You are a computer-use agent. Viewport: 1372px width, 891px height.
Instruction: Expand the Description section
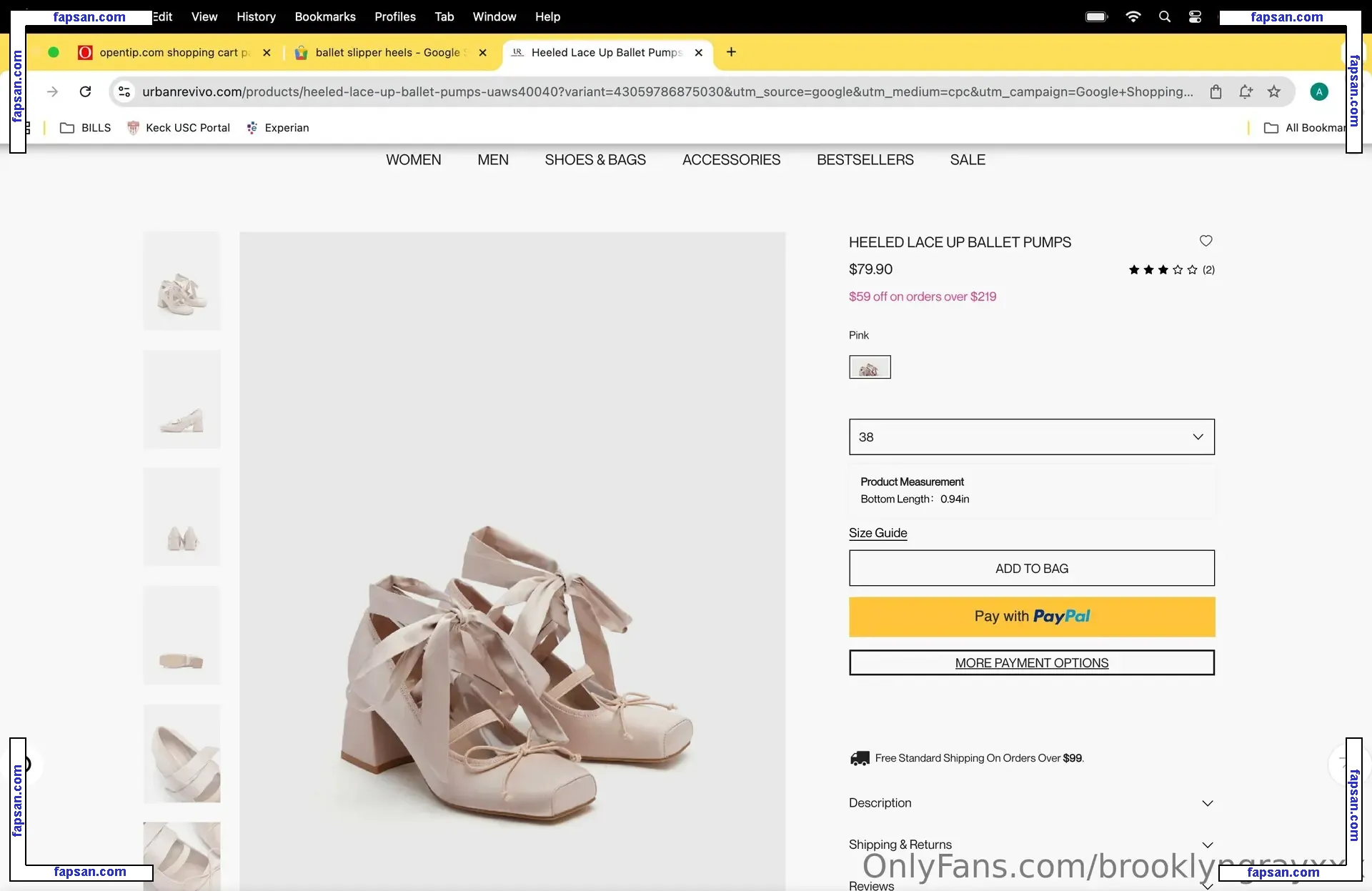pyautogui.click(x=1031, y=803)
